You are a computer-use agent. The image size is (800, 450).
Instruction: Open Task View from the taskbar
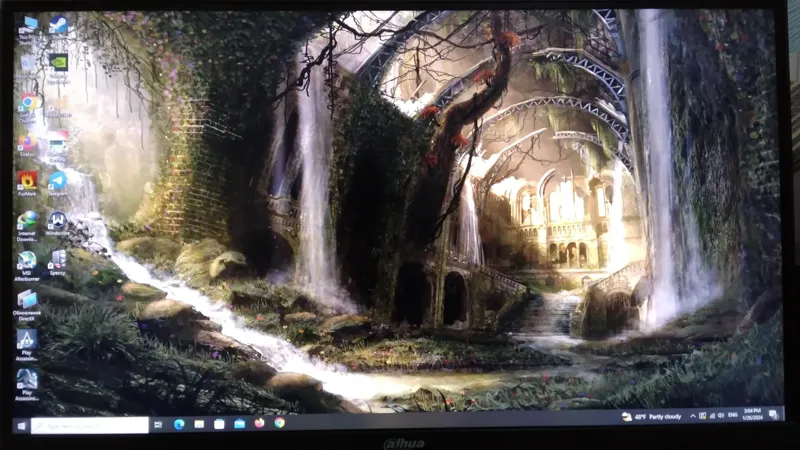[x=158, y=425]
